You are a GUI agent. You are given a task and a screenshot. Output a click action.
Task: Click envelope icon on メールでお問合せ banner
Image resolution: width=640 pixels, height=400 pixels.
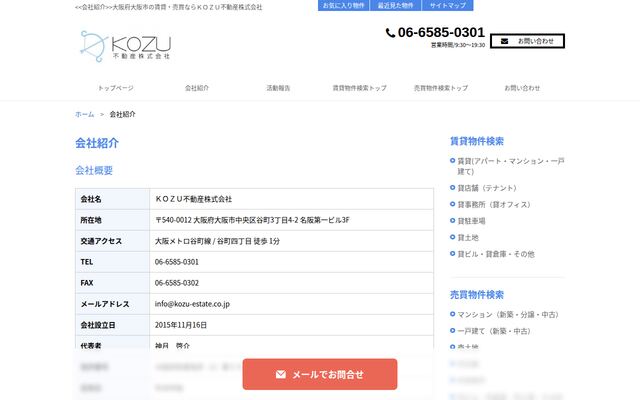[280, 374]
